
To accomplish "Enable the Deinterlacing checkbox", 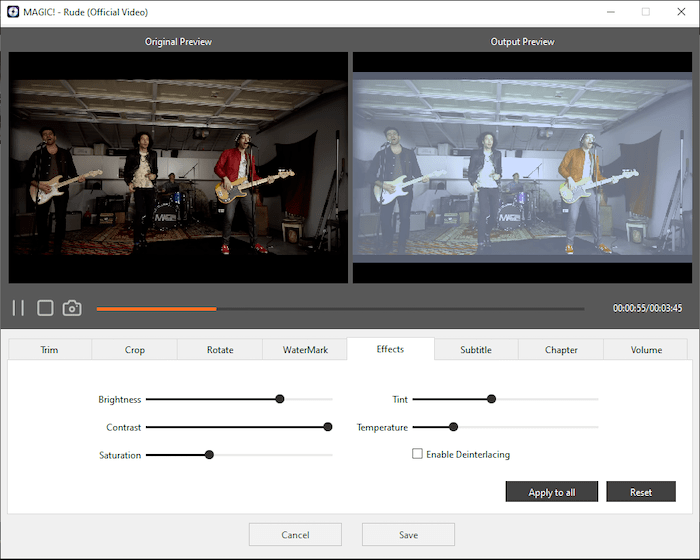I will [418, 454].
